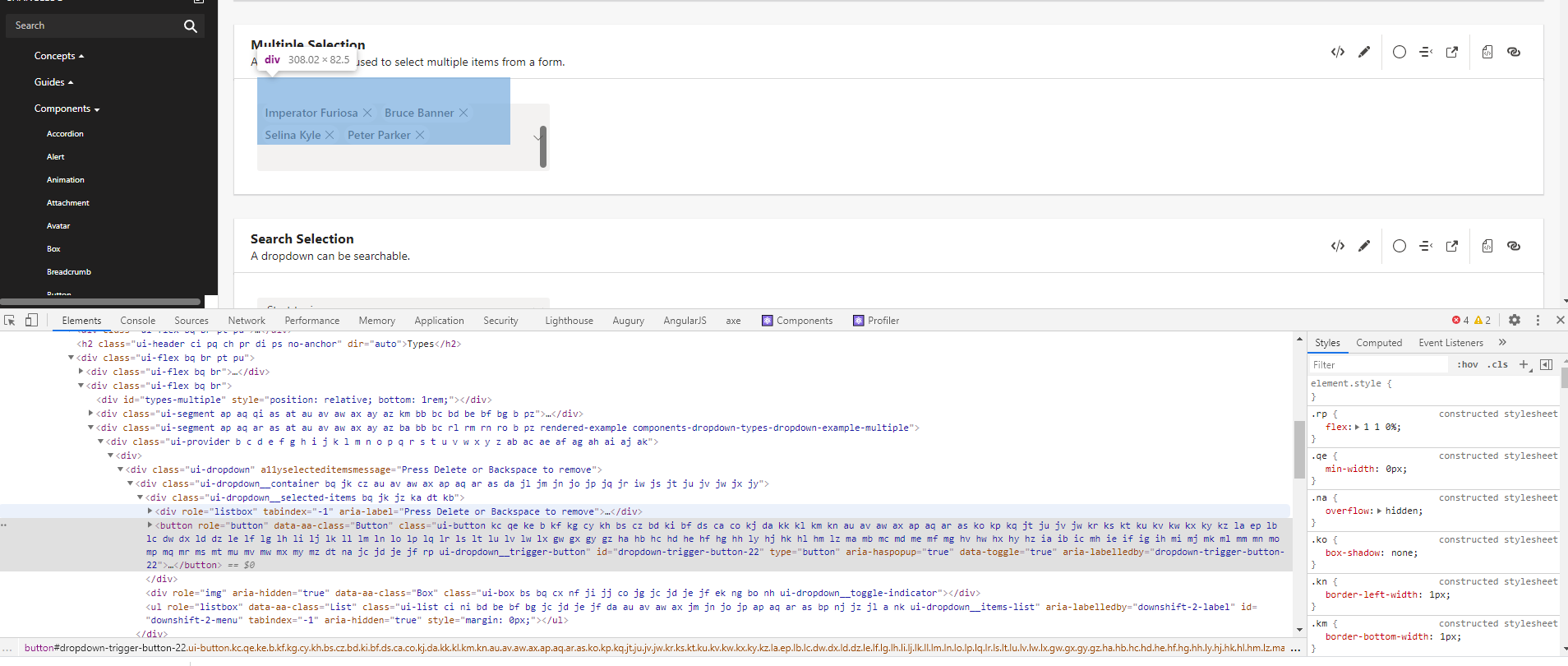Collapse the Components sidebar section
Image resolution: width=1568 pixels, height=666 pixels.
(67, 109)
